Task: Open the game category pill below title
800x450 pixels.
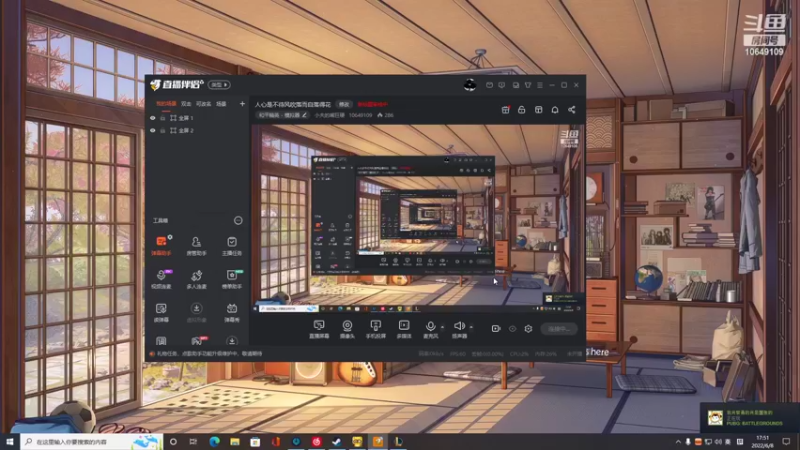Action: 282,115
